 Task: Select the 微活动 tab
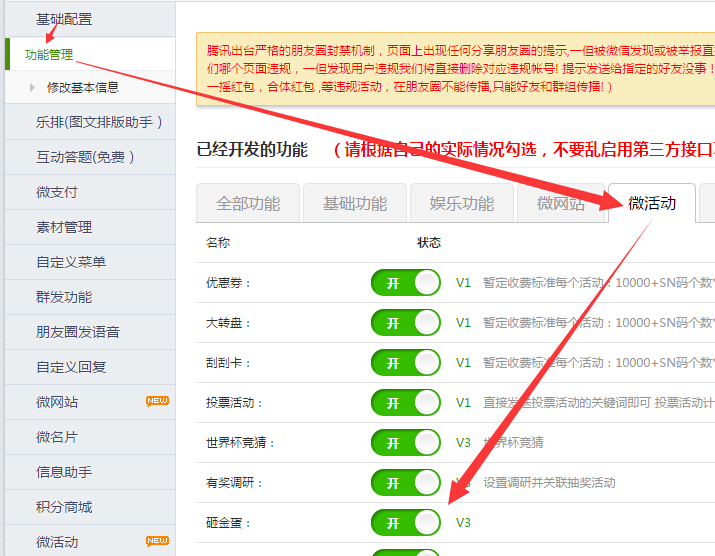[x=652, y=203]
